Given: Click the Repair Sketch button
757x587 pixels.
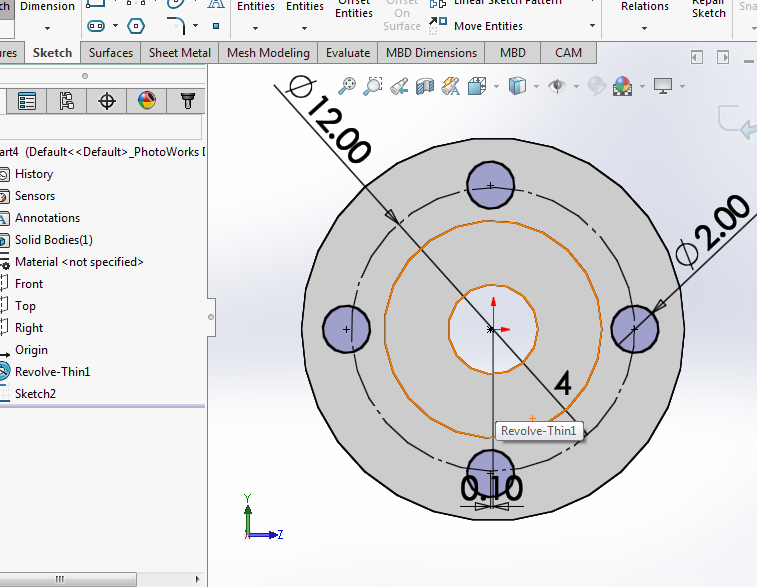Looking at the screenshot, I should click(708, 10).
